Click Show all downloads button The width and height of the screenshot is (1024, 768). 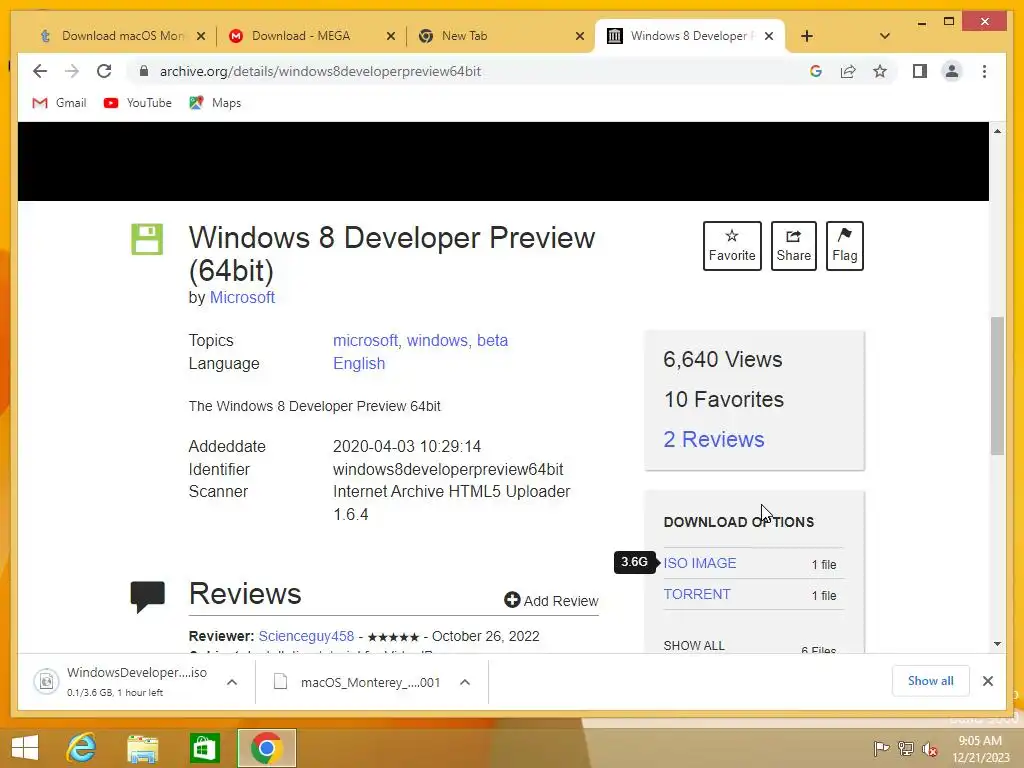930,681
